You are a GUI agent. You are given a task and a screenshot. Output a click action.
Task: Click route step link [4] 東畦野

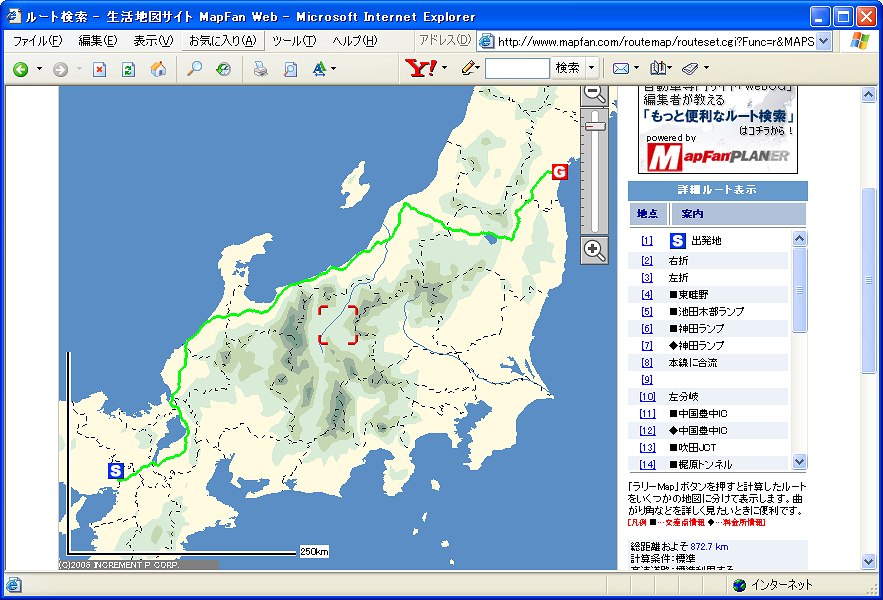(x=646, y=295)
